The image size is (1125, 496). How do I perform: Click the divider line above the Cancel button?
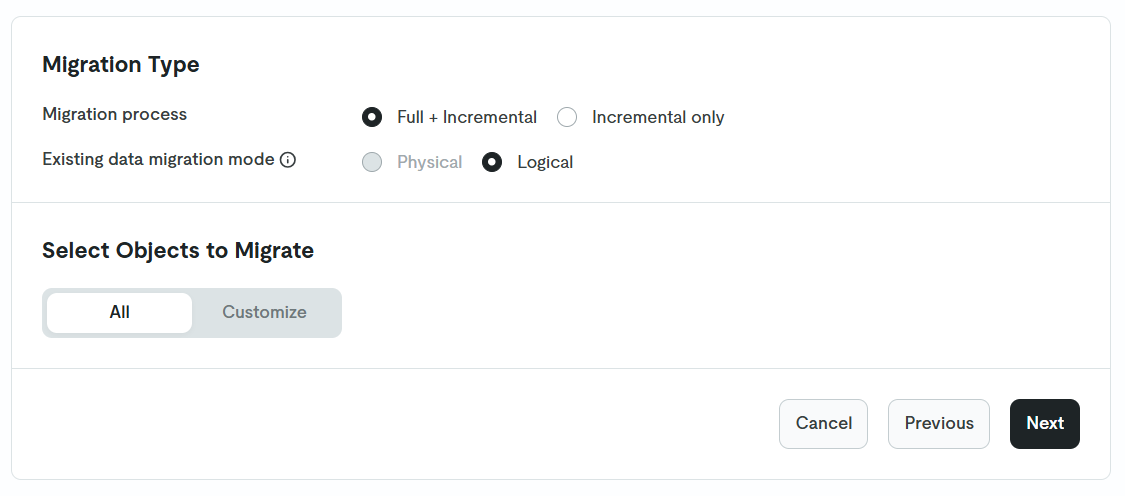click(561, 368)
